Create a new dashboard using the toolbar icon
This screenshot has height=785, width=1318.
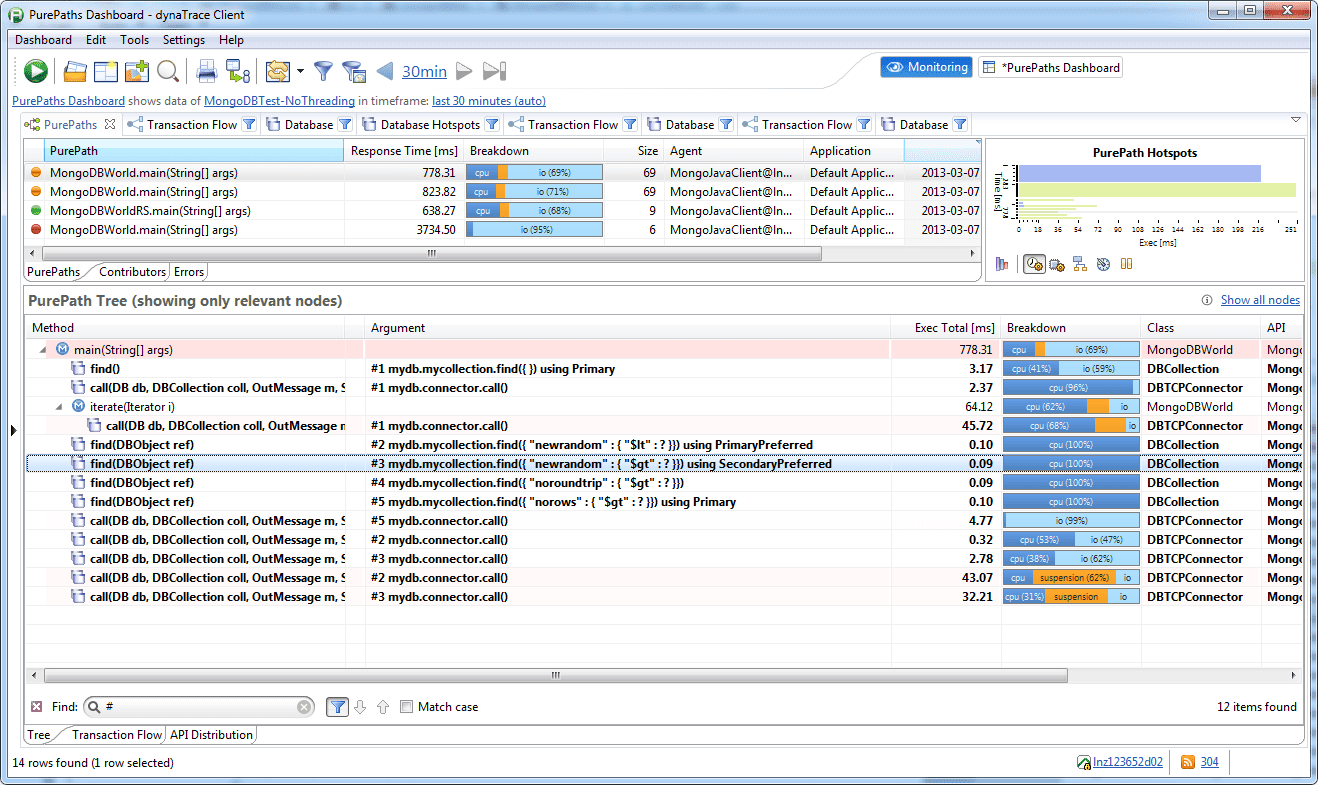[106, 71]
